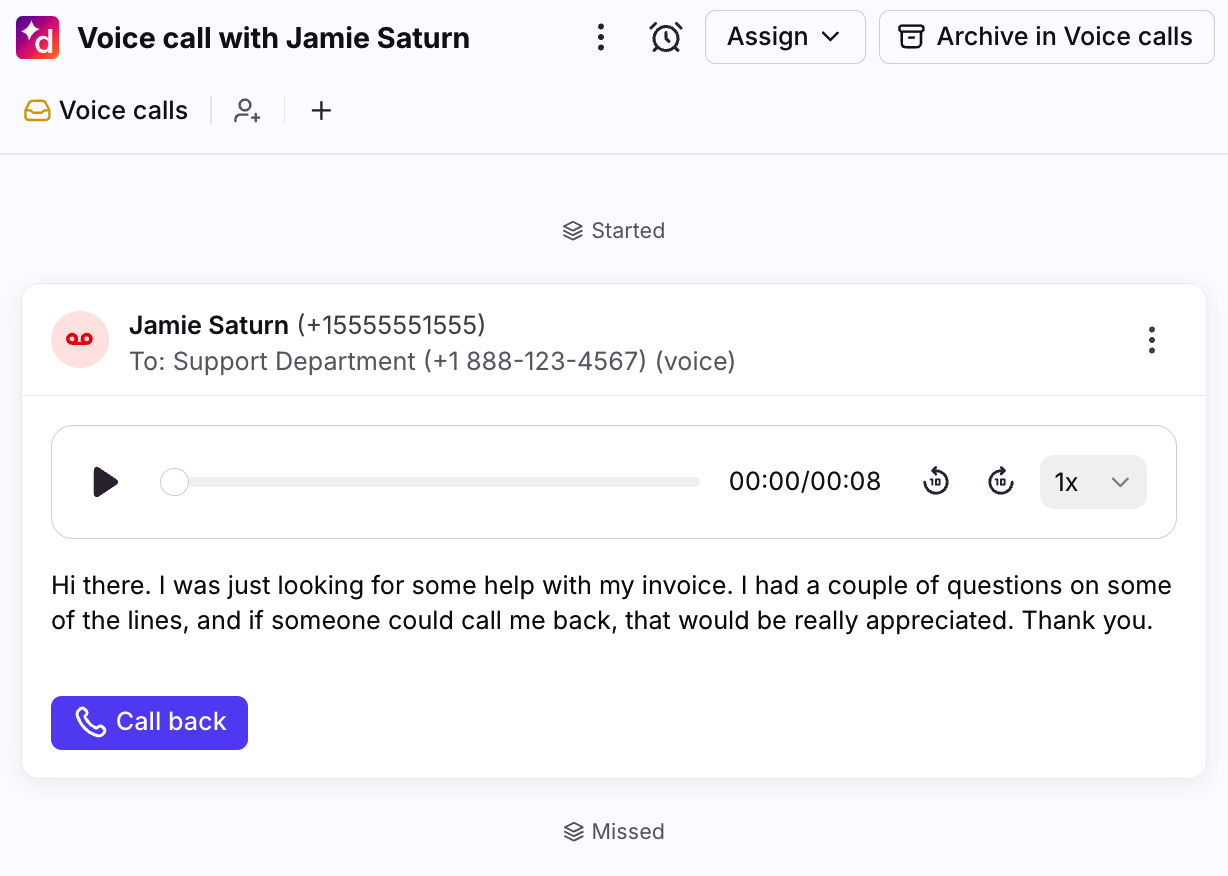Image resolution: width=1228 pixels, height=876 pixels.
Task: Click the plus icon beside Voice calls
Action: [x=320, y=111]
